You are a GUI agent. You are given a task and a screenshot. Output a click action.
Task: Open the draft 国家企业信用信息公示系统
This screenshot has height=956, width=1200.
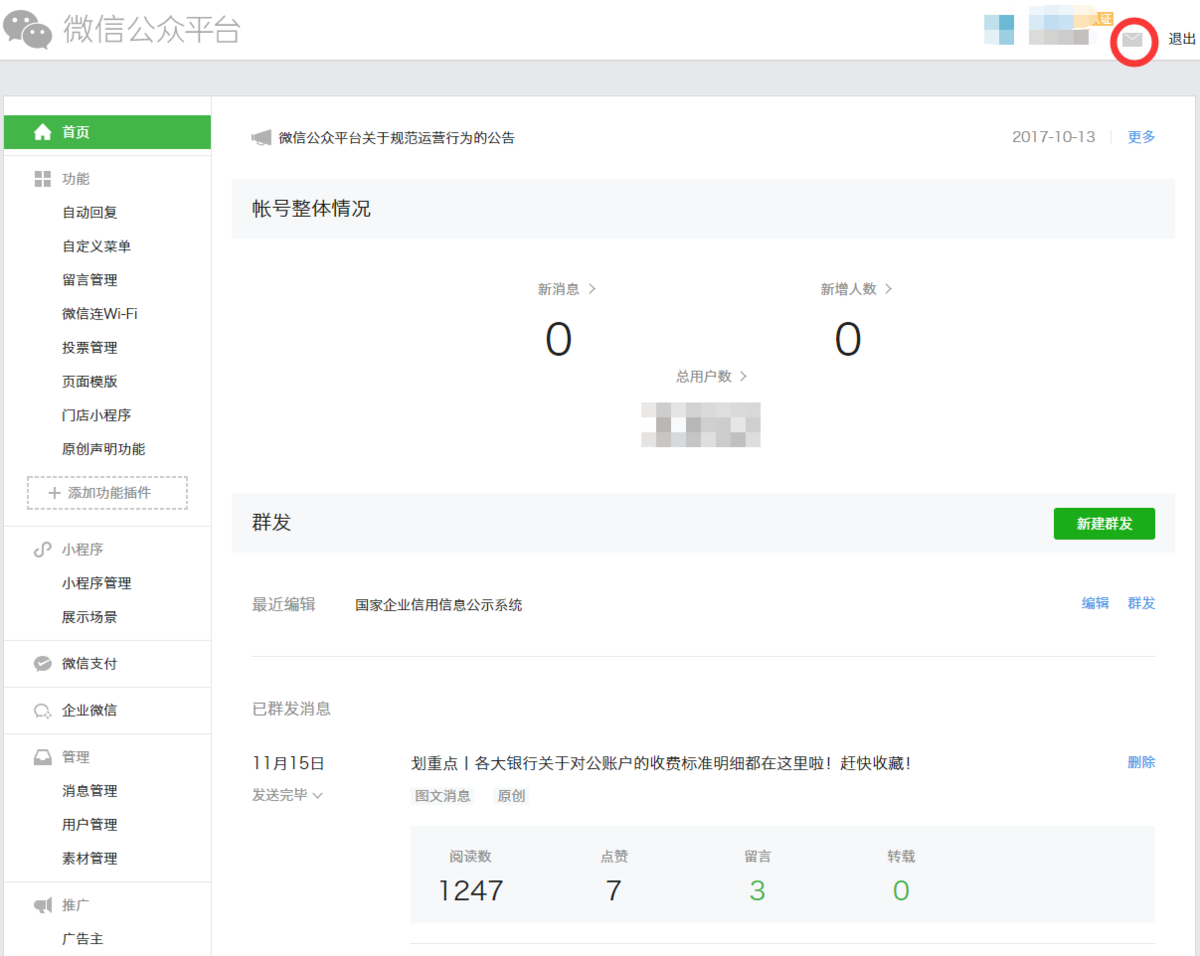pyautogui.click(x=439, y=605)
